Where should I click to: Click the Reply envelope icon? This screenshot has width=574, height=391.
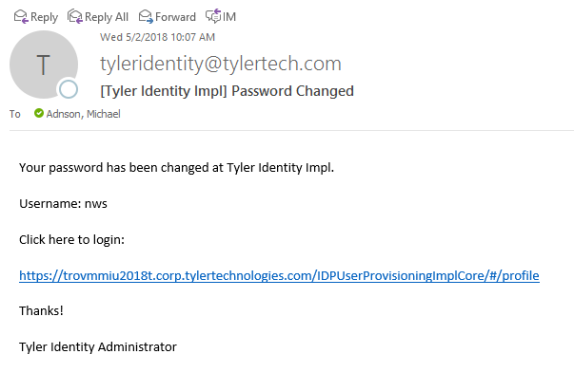point(21,17)
